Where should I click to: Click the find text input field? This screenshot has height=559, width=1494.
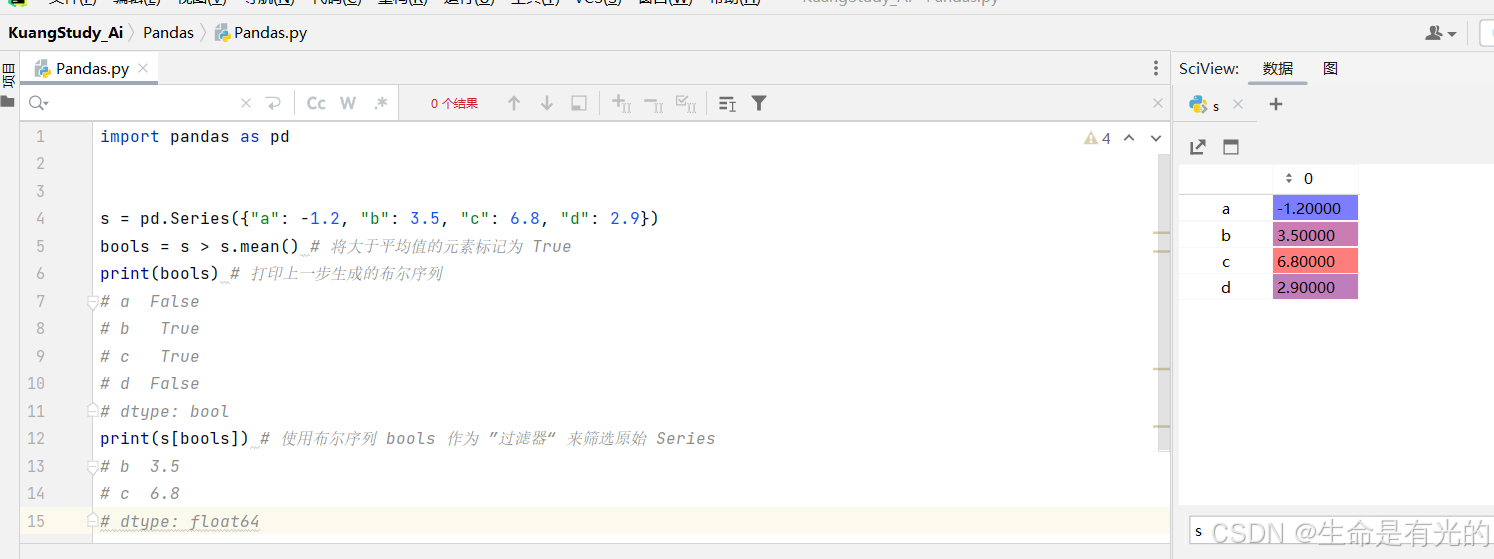tap(144, 103)
